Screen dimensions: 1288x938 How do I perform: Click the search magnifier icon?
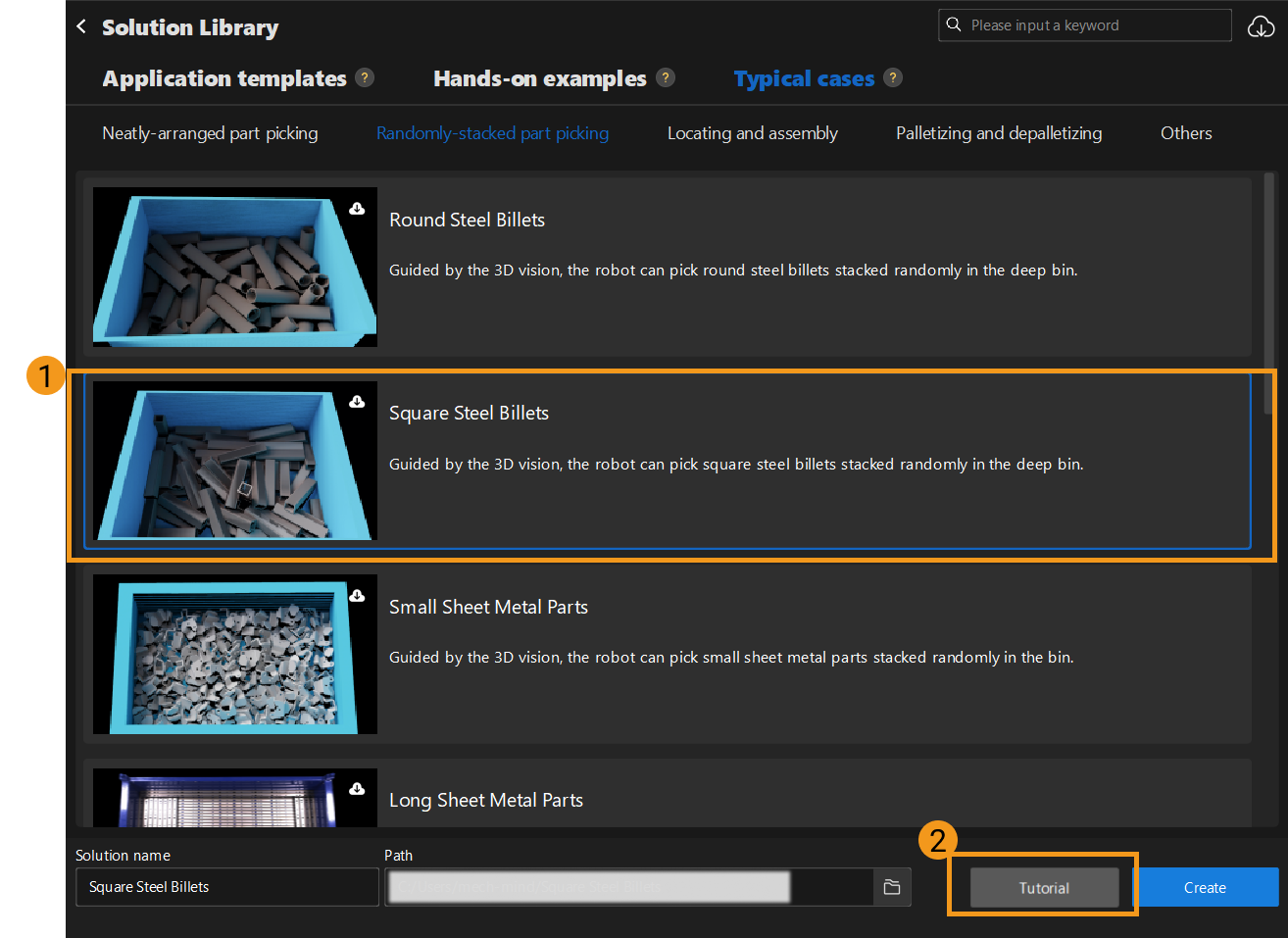tap(953, 25)
